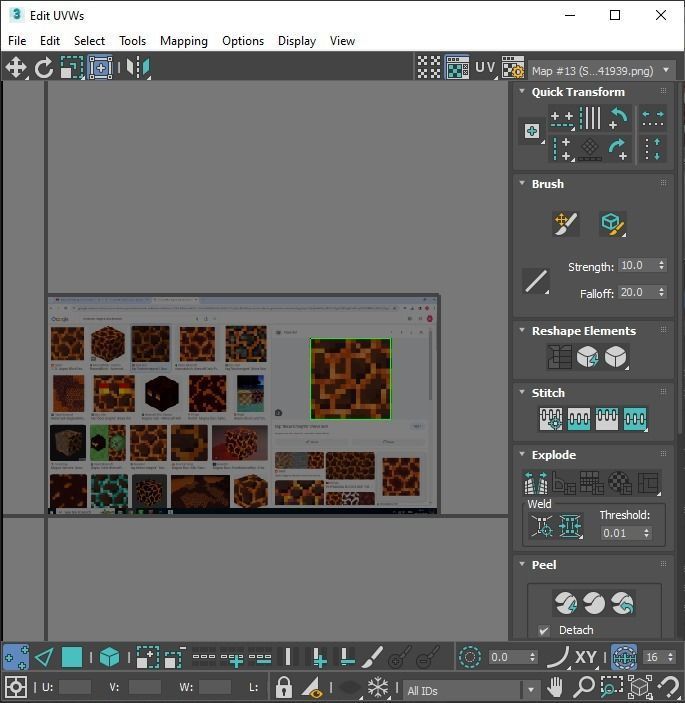Click the Target Weld icon
685x703 pixels.
(542, 526)
